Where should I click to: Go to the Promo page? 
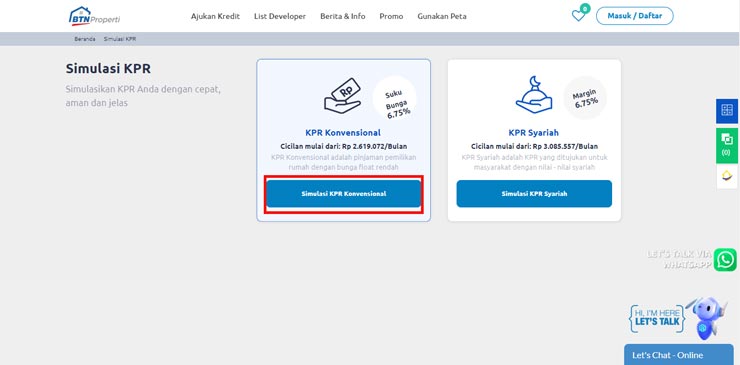click(391, 16)
